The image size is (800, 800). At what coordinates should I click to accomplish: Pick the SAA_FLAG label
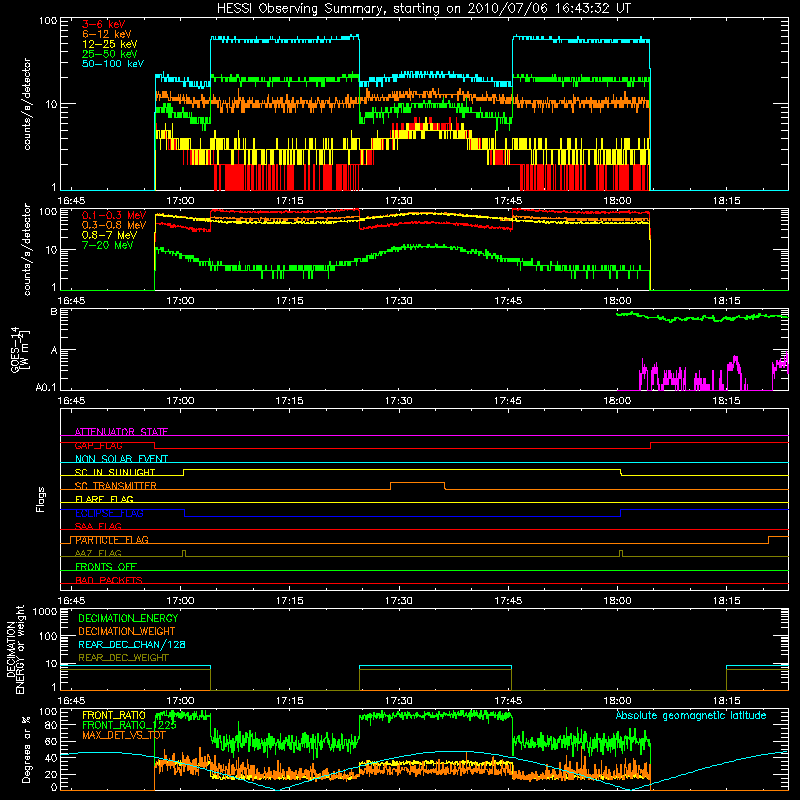[98, 527]
